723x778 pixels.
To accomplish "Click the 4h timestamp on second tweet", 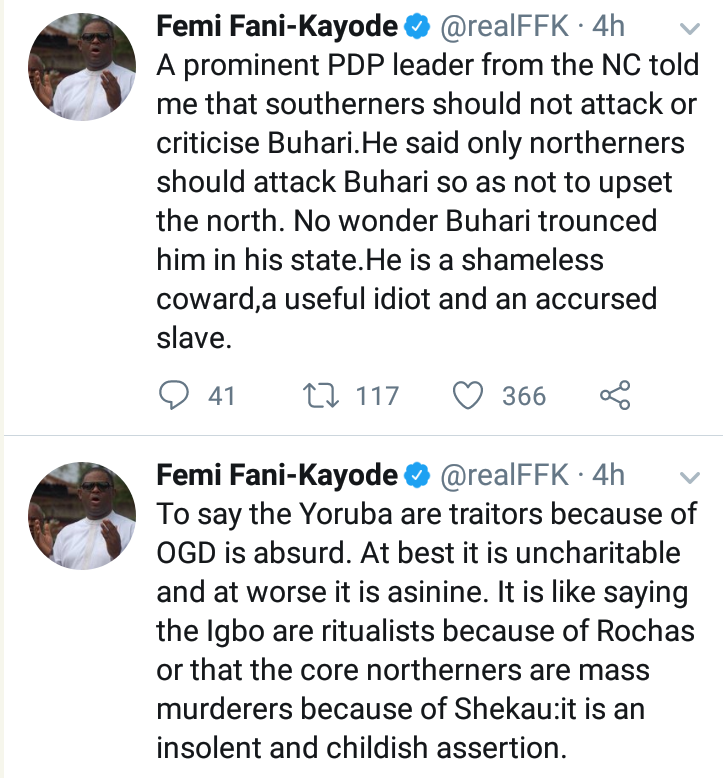I will click(x=609, y=474).
